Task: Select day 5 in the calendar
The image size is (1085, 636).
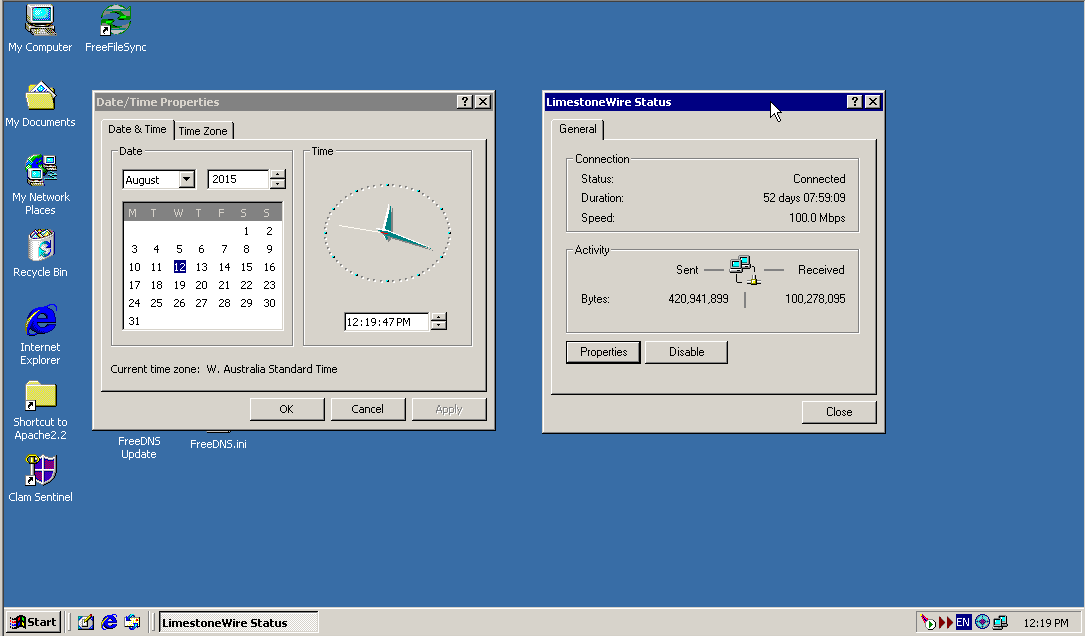Action: point(179,249)
